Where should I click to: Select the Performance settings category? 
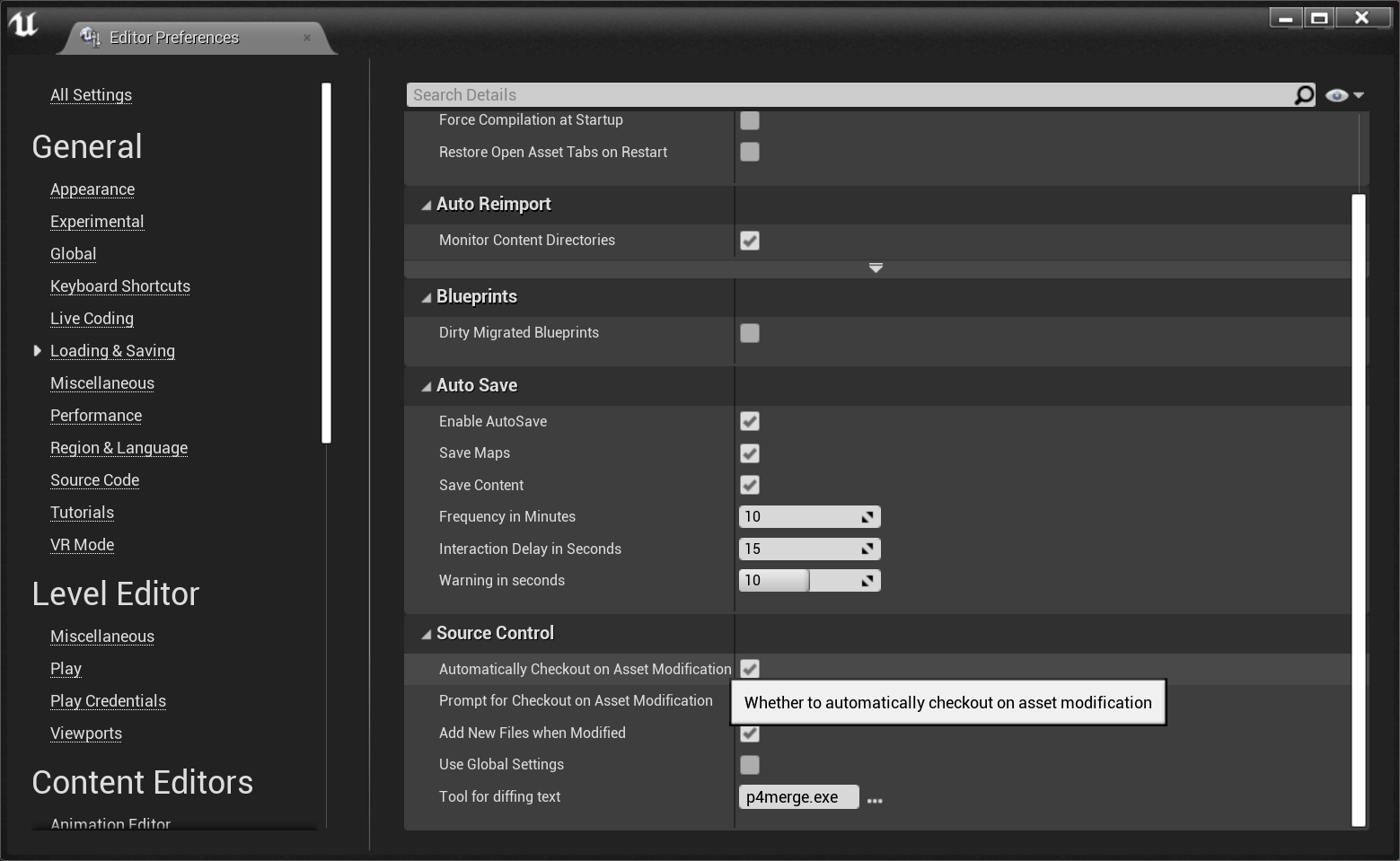point(96,416)
